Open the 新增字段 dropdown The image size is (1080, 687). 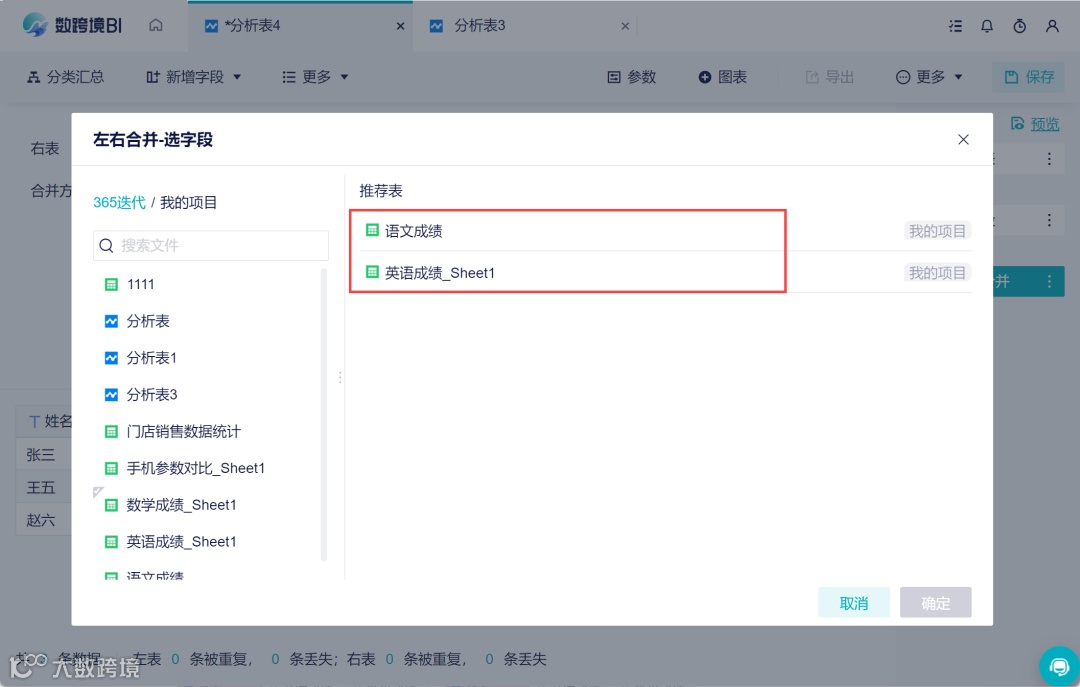[193, 76]
